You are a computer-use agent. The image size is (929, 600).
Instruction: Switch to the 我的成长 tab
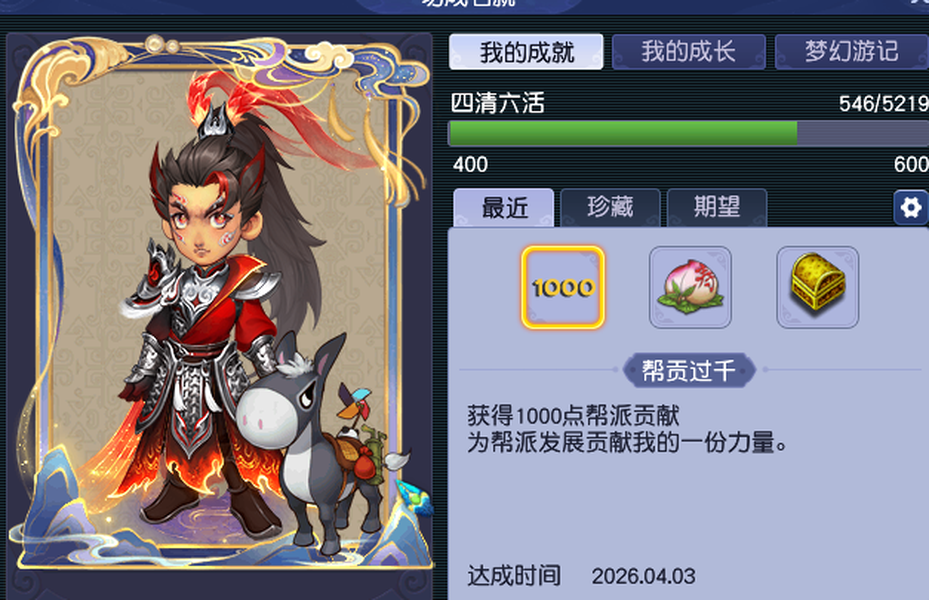[688, 52]
